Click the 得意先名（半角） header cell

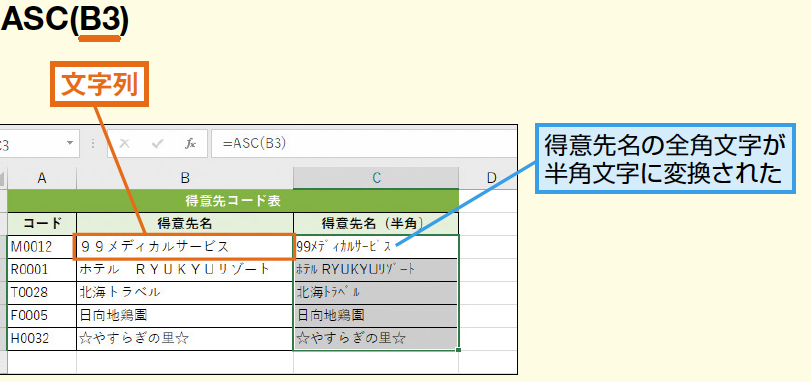[x=376, y=224]
